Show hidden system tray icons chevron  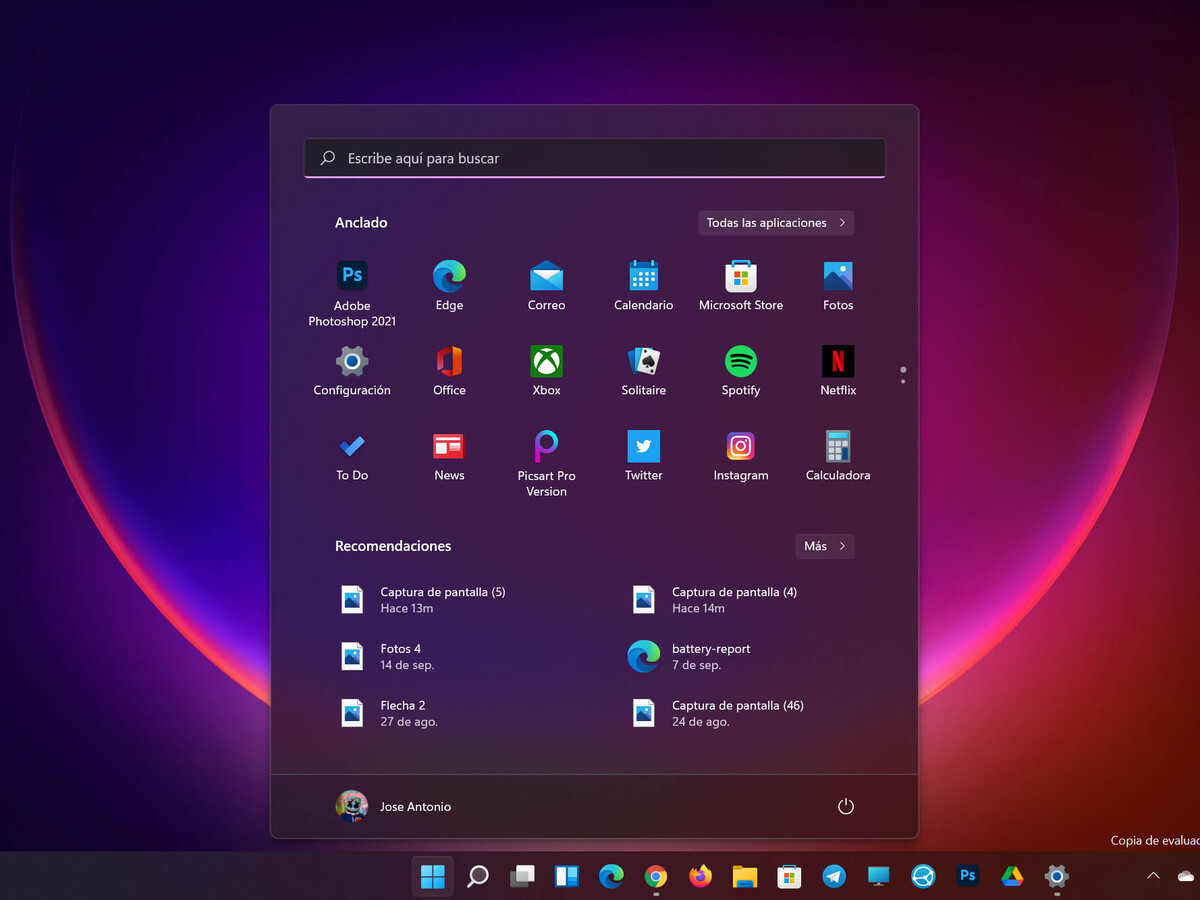coord(1153,876)
